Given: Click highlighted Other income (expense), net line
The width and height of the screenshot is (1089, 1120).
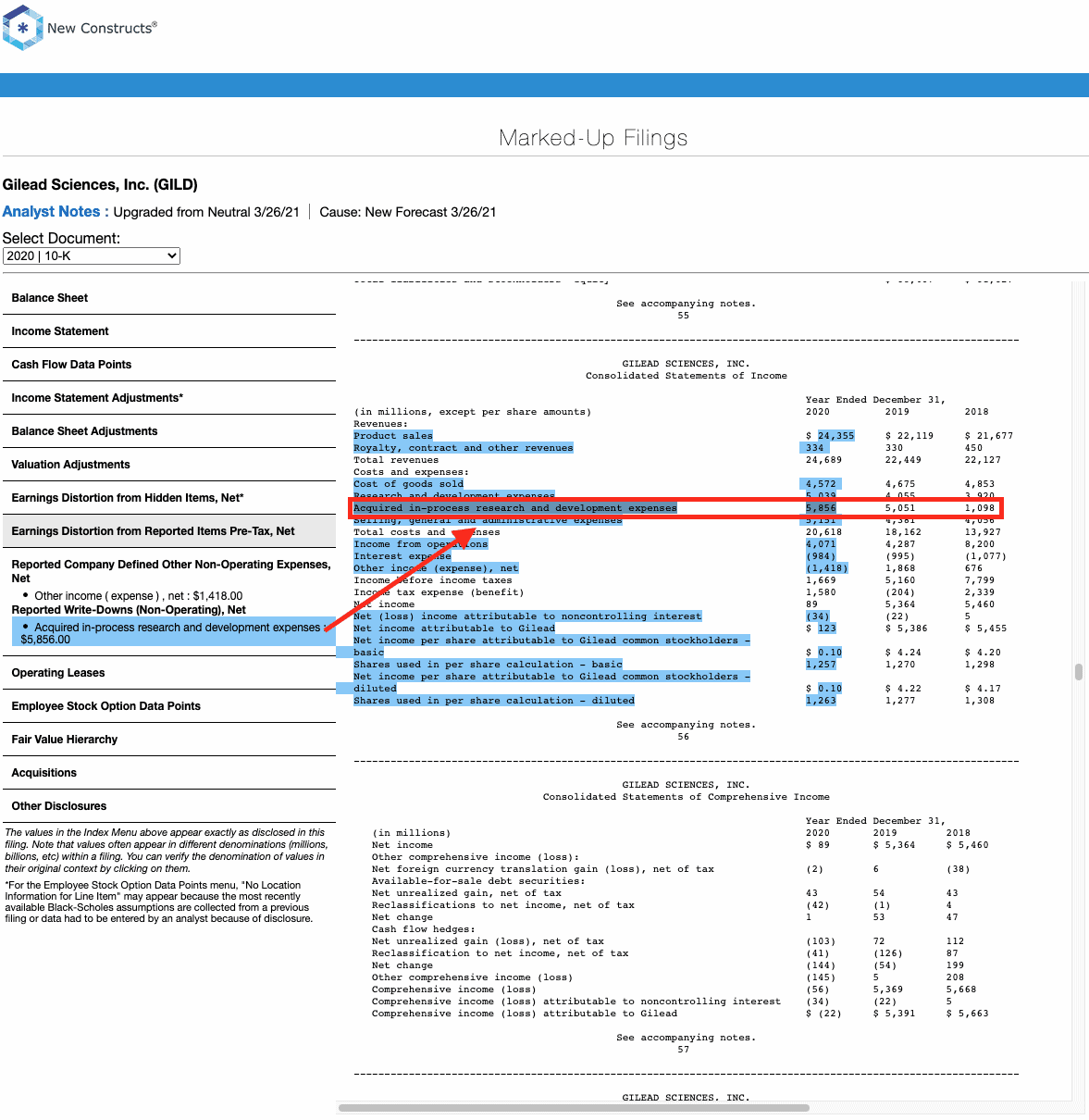Looking at the screenshot, I should point(436,568).
